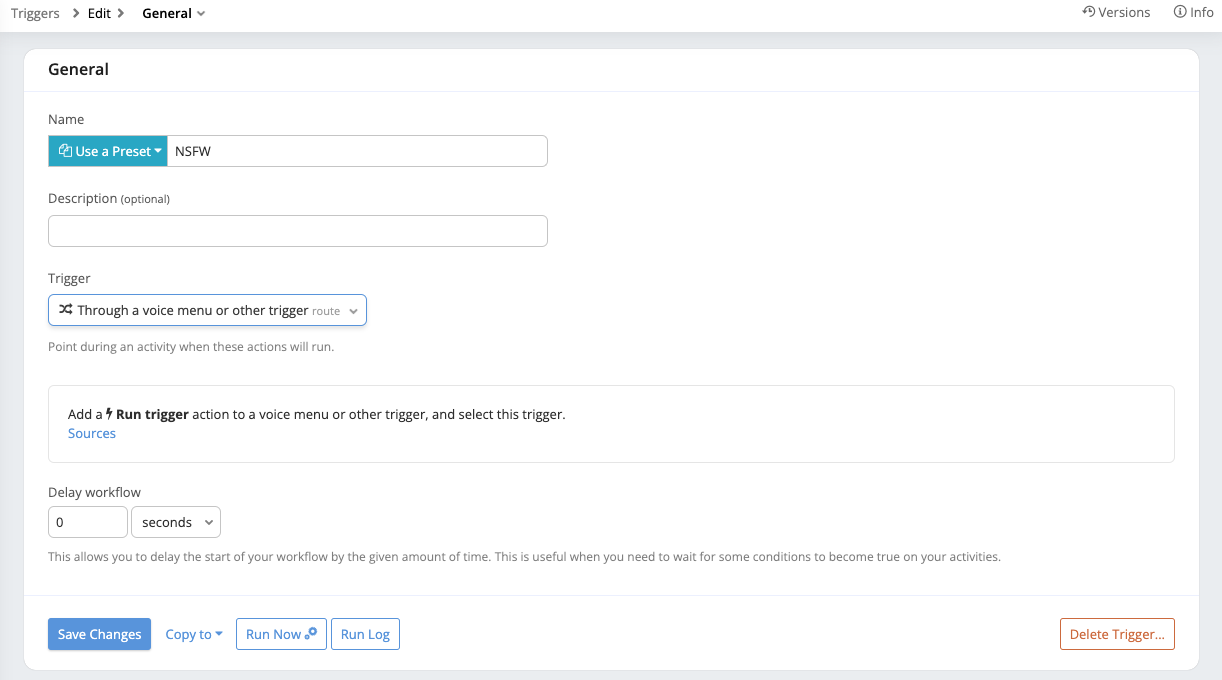The height and width of the screenshot is (680, 1222).
Task: Open the Use a Preset dropdown
Action: tap(107, 150)
